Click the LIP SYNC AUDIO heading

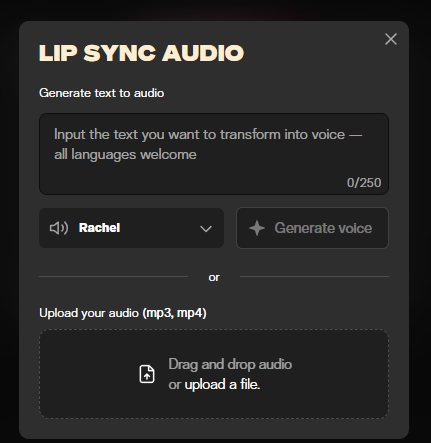pyautogui.click(x=141, y=53)
